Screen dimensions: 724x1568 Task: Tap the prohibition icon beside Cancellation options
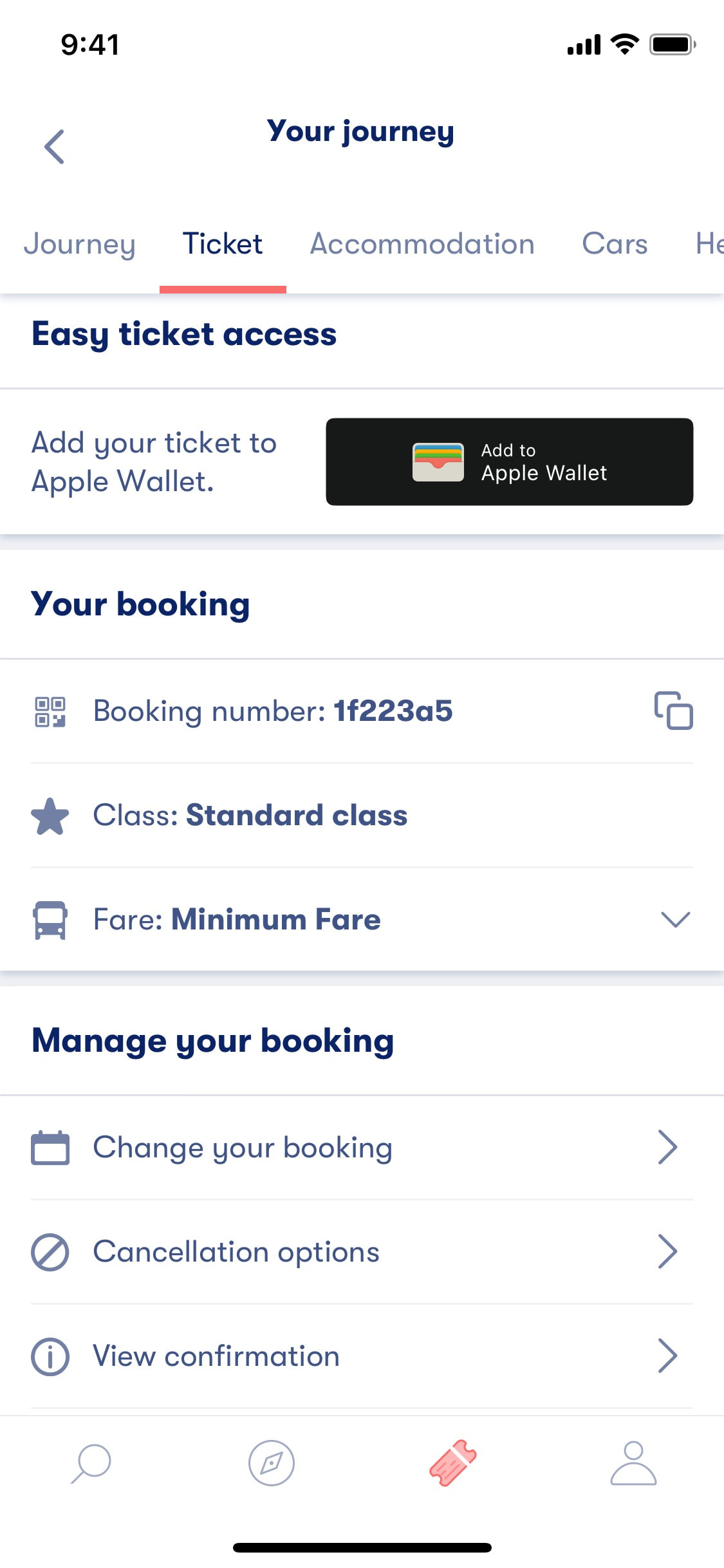pos(50,1253)
